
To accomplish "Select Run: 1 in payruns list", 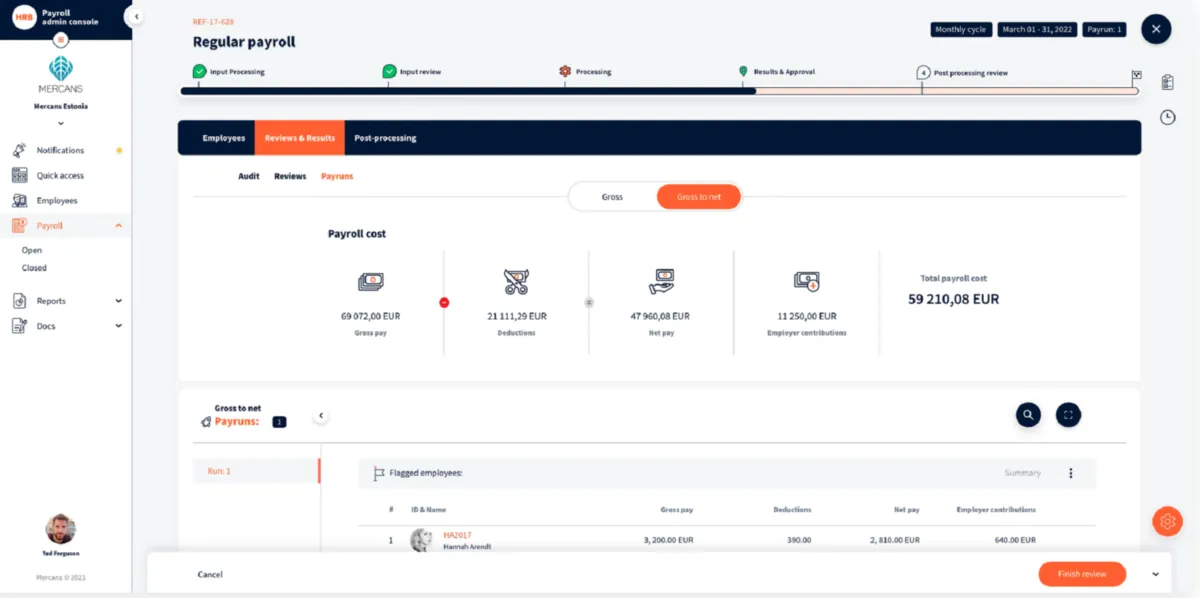I will click(x=257, y=470).
